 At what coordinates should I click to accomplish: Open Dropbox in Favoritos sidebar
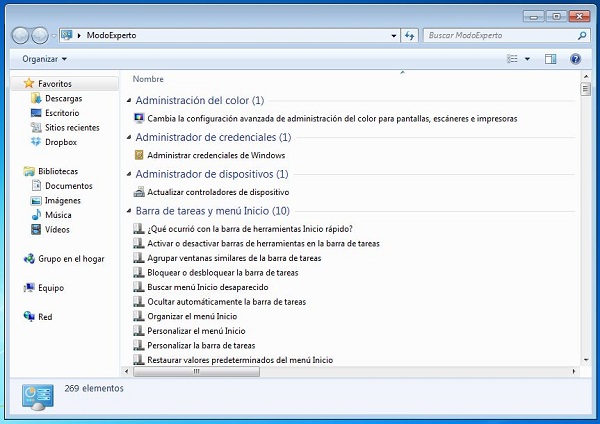pos(60,142)
